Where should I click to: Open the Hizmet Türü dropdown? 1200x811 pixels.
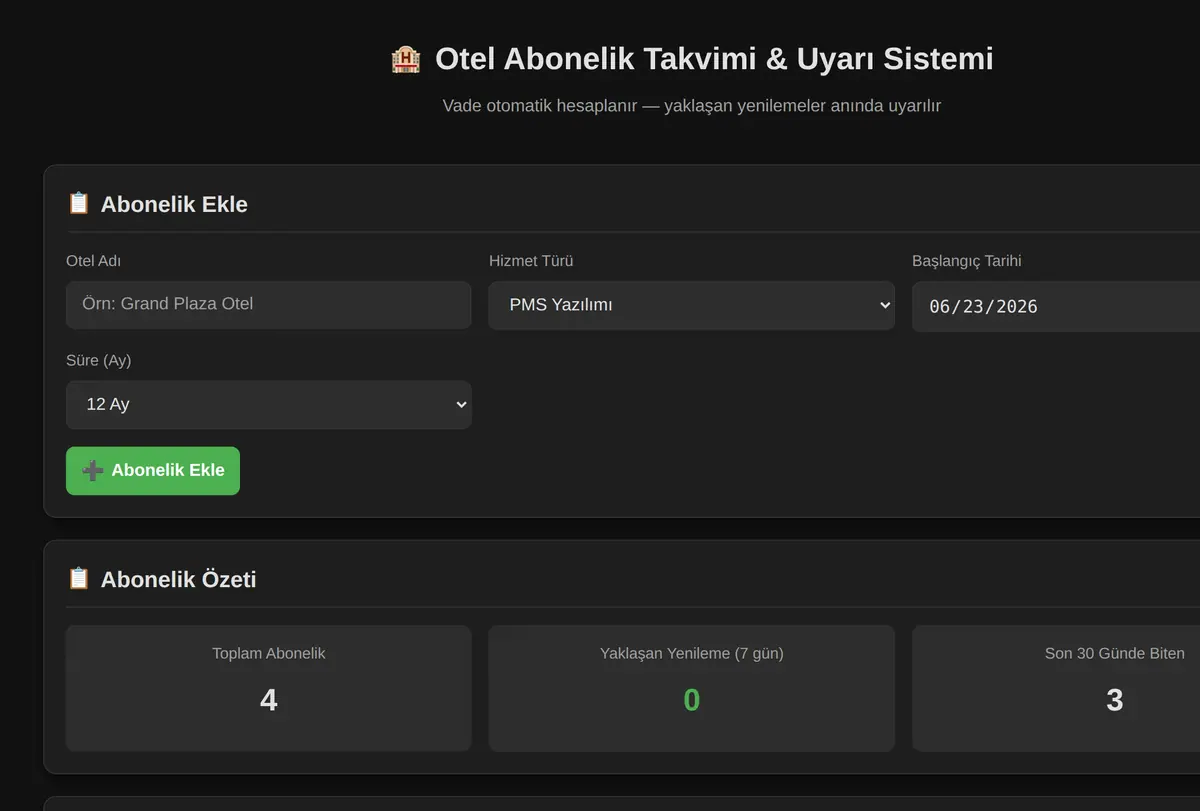691,305
